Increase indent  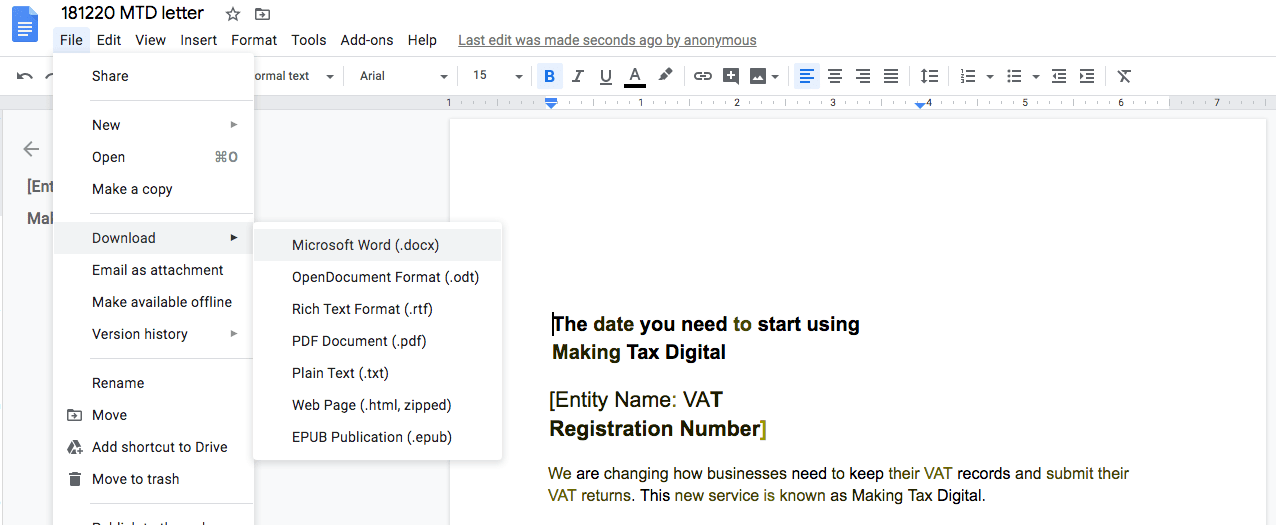click(1087, 76)
